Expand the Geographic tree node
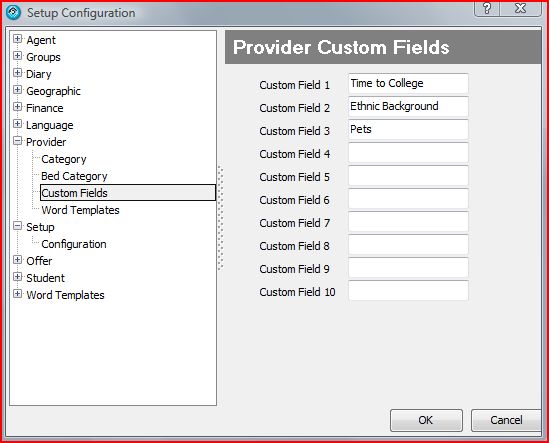This screenshot has height=443, width=549. [17, 90]
